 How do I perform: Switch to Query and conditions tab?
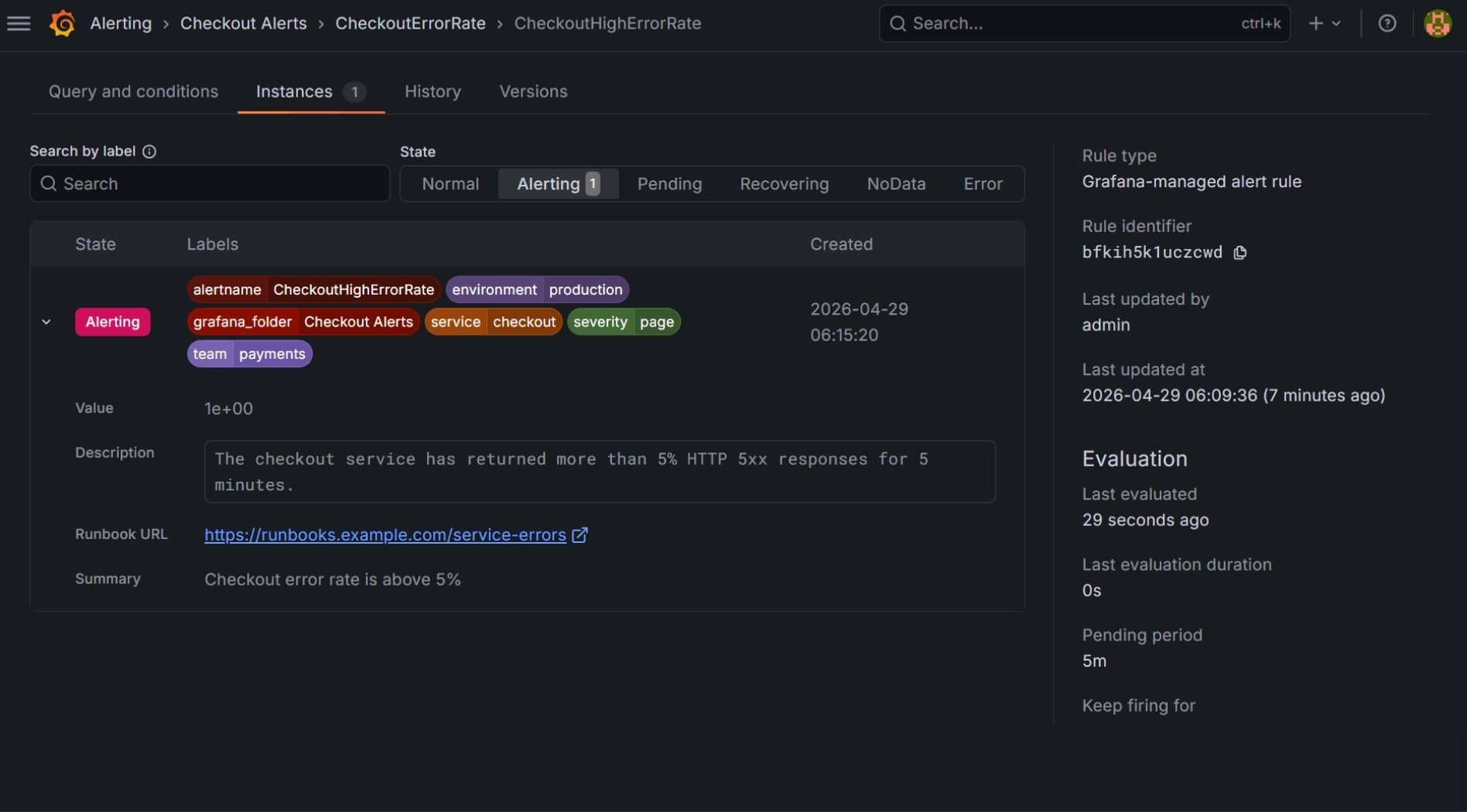pyautogui.click(x=133, y=92)
